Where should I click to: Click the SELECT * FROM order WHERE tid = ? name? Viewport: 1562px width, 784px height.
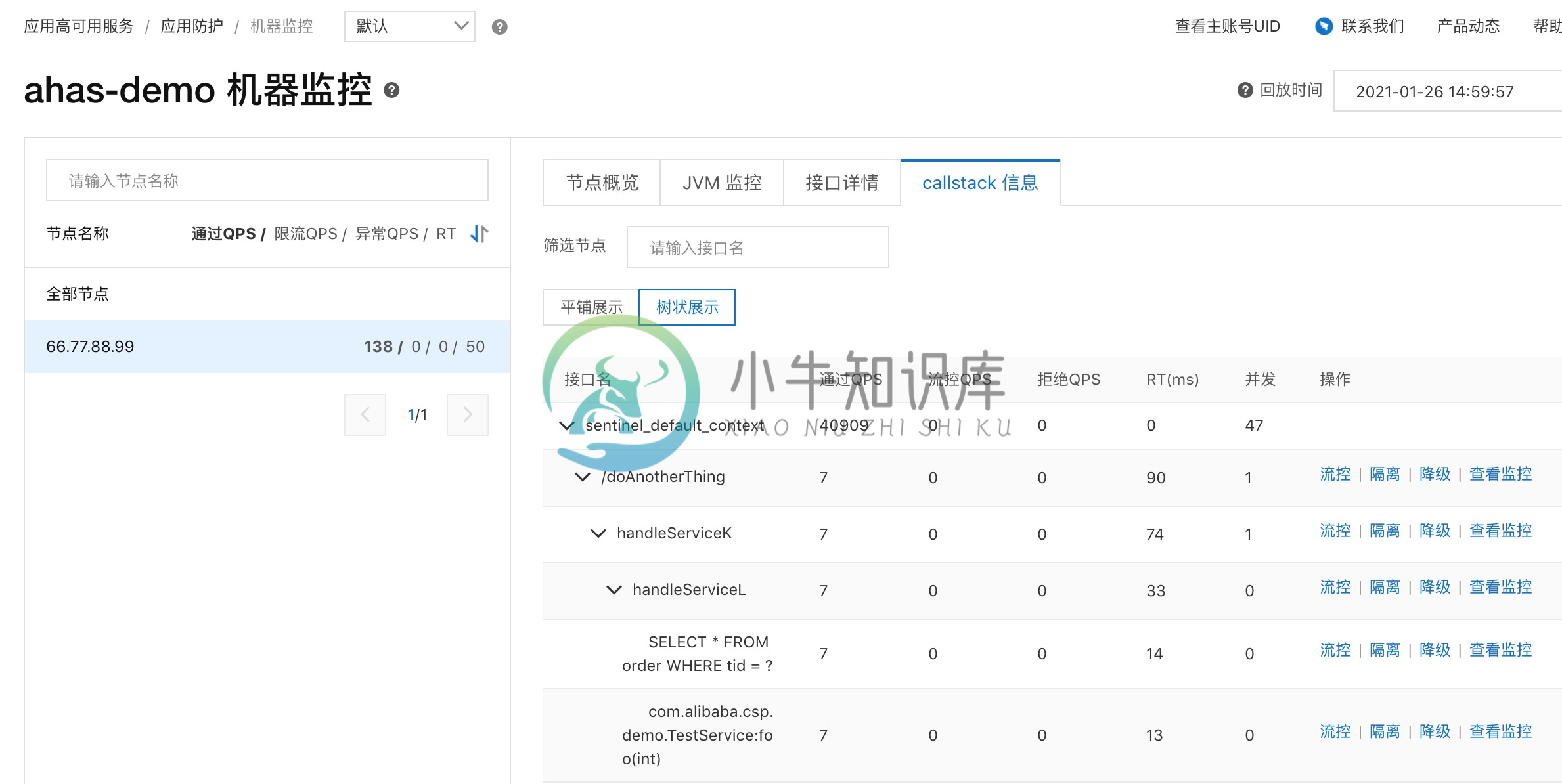[x=698, y=654]
